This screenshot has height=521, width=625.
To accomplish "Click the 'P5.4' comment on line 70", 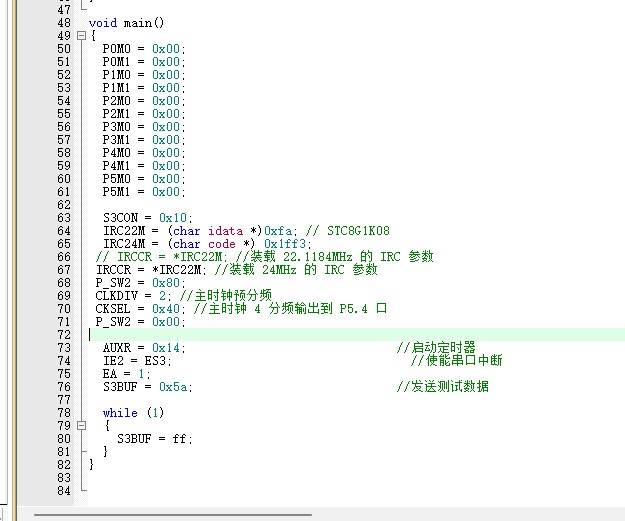I will coord(354,309).
